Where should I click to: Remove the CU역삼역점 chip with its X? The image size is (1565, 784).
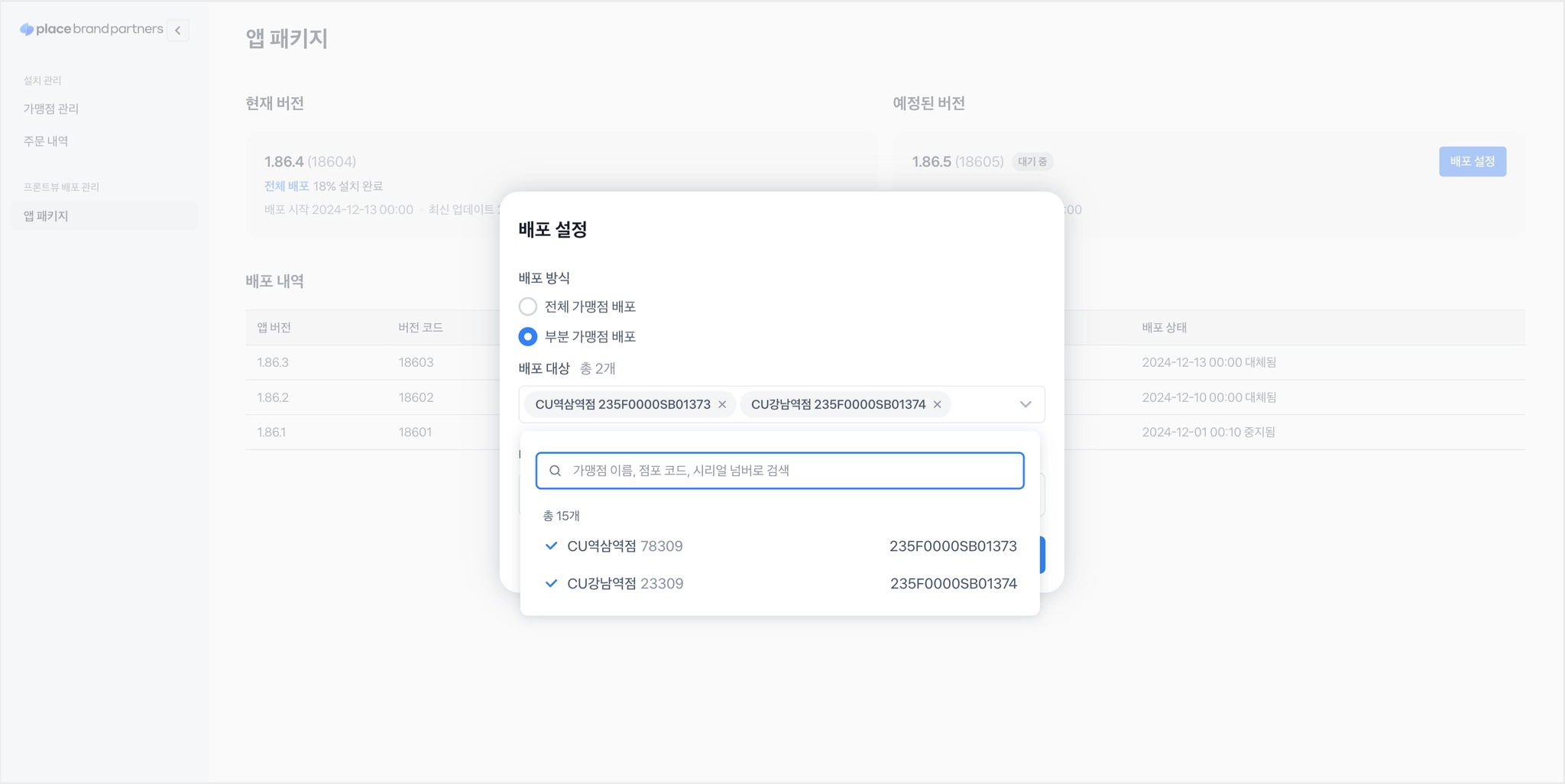722,404
